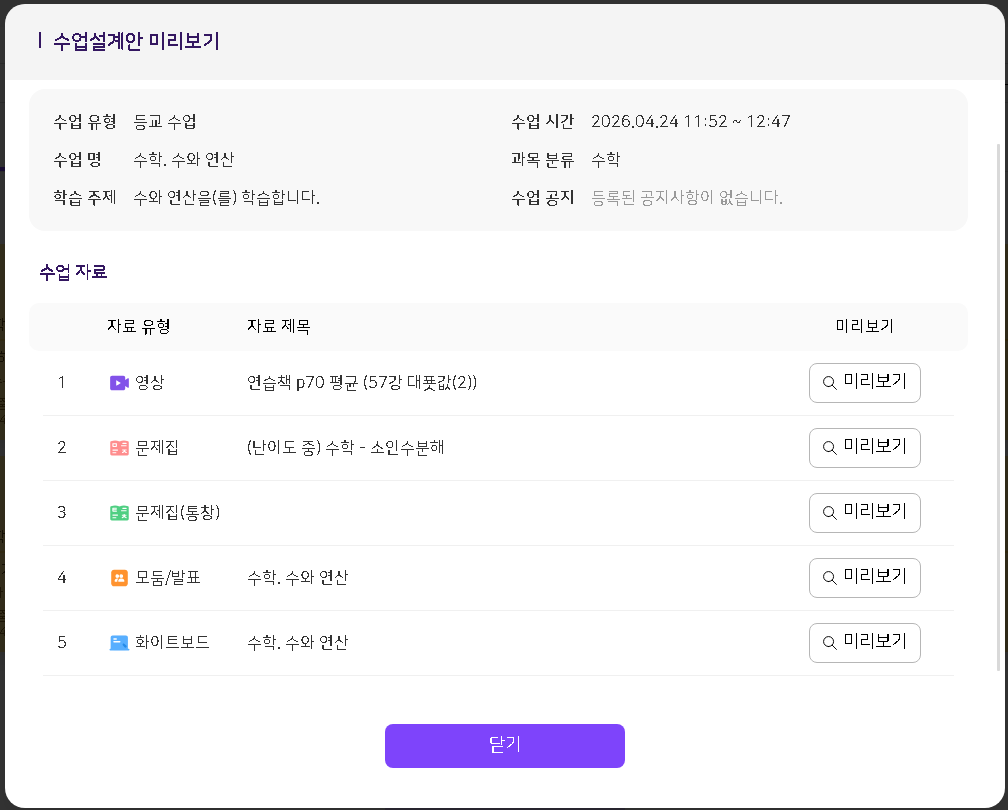Preview the 소인수분해 workbook with 미리보기
The width and height of the screenshot is (1008, 810).
pyautogui.click(x=864, y=448)
